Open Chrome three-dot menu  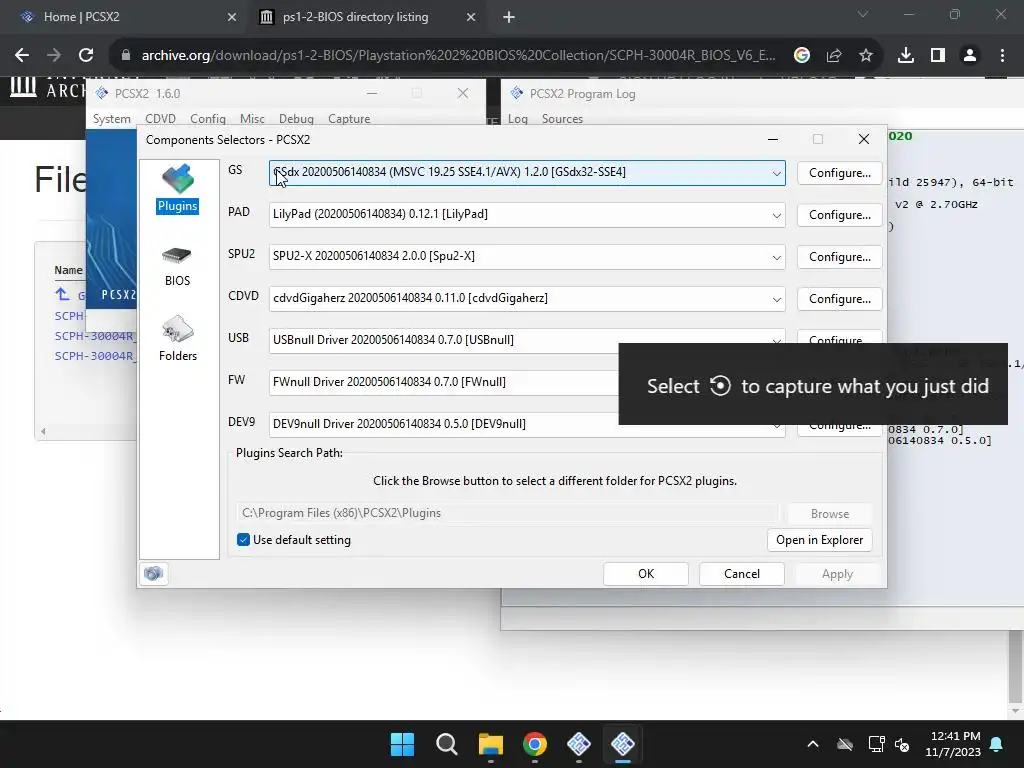(1002, 56)
